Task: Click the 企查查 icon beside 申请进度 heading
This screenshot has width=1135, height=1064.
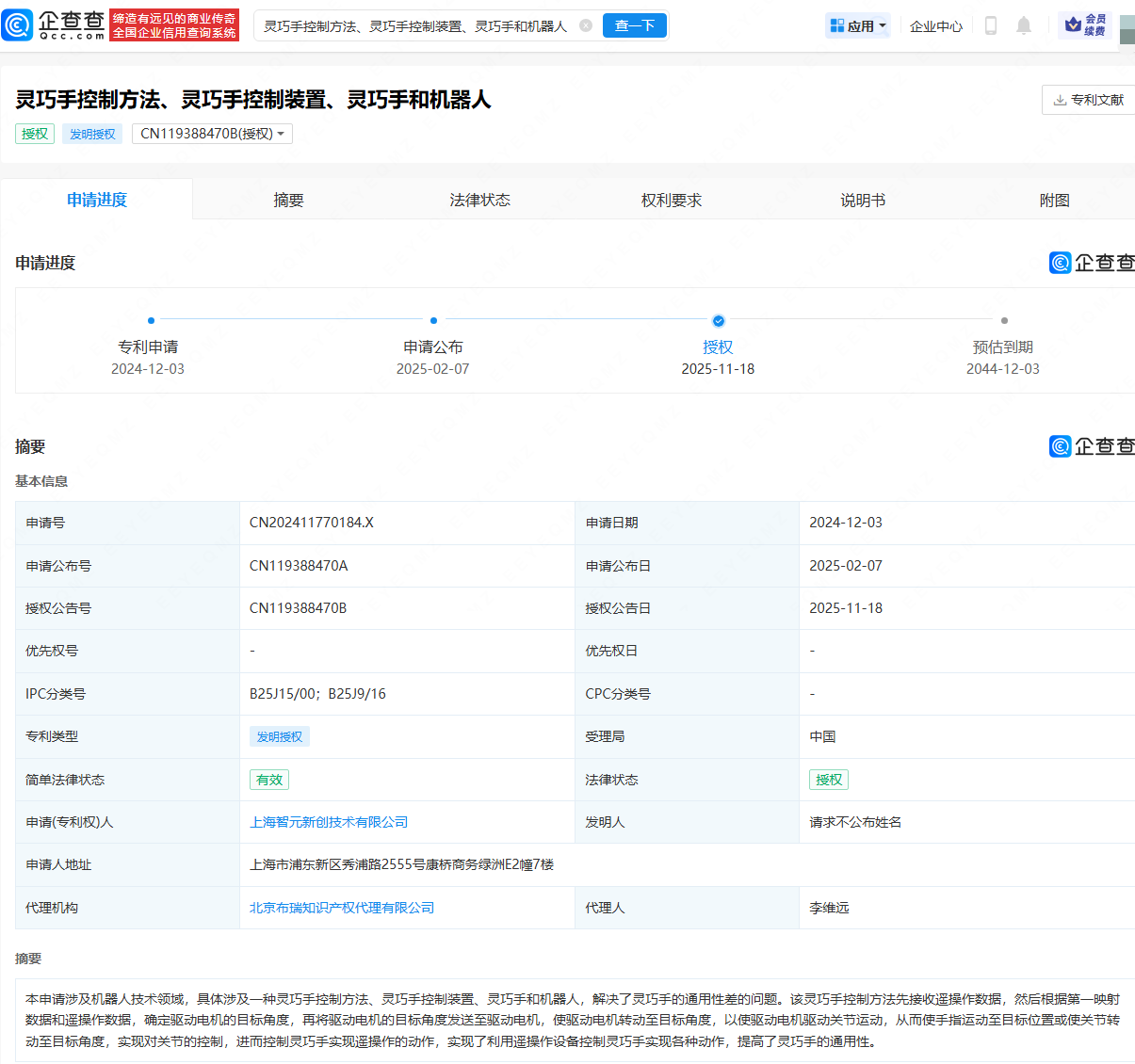Action: pyautogui.click(x=1060, y=263)
